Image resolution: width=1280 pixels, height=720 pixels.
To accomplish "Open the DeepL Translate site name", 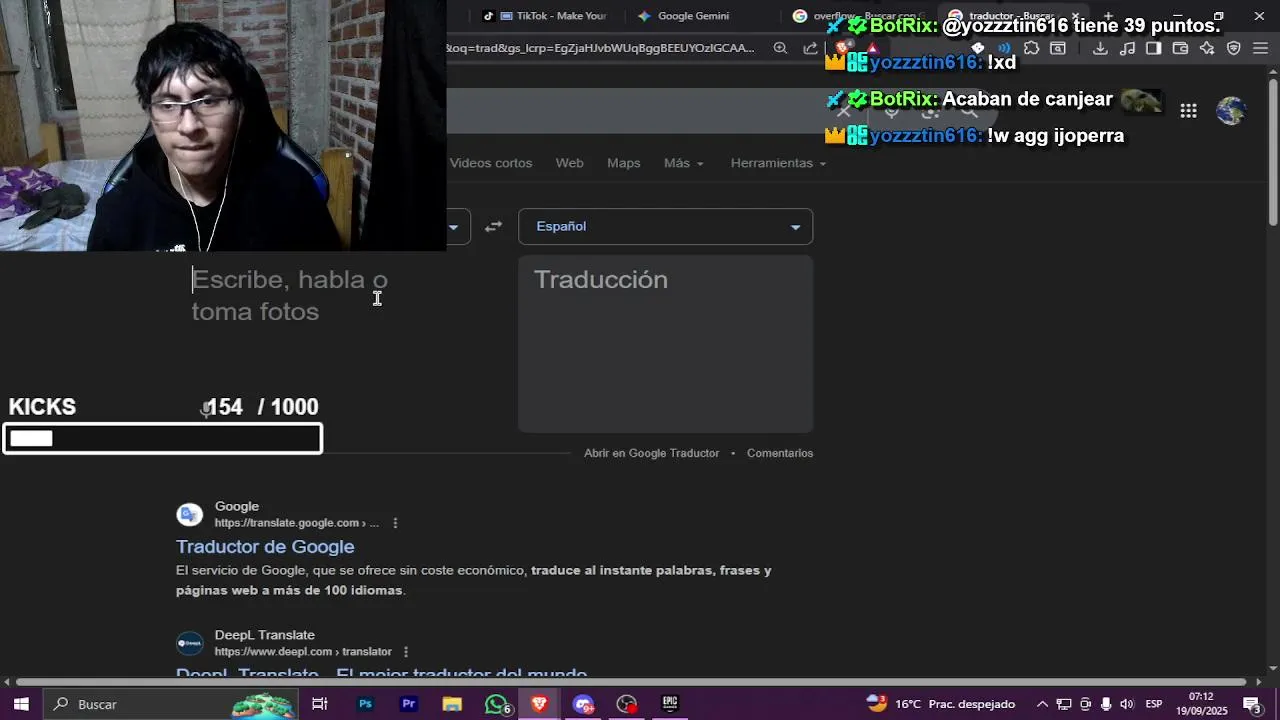I will (264, 635).
